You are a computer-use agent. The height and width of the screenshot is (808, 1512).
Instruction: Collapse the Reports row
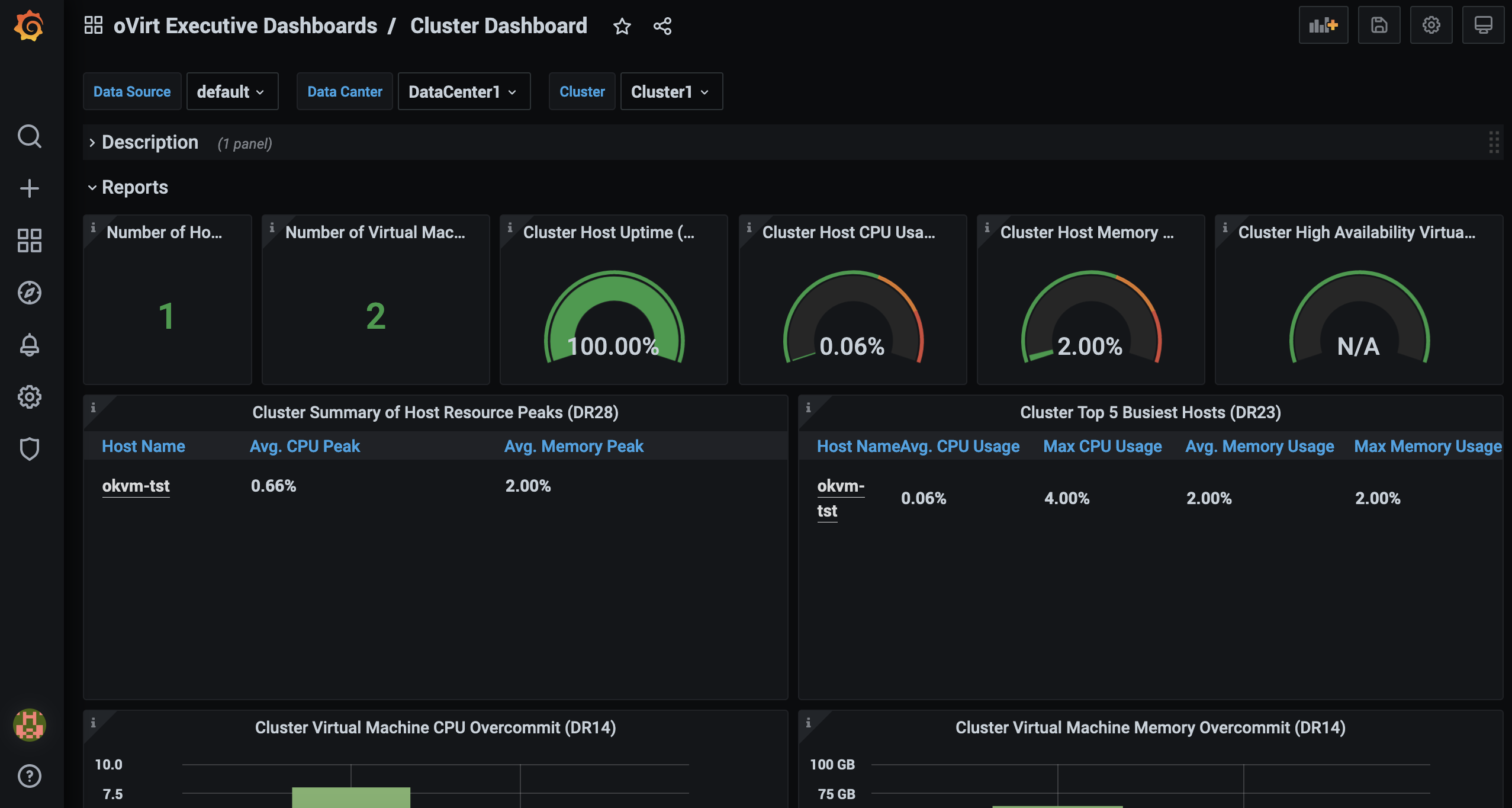(x=128, y=187)
